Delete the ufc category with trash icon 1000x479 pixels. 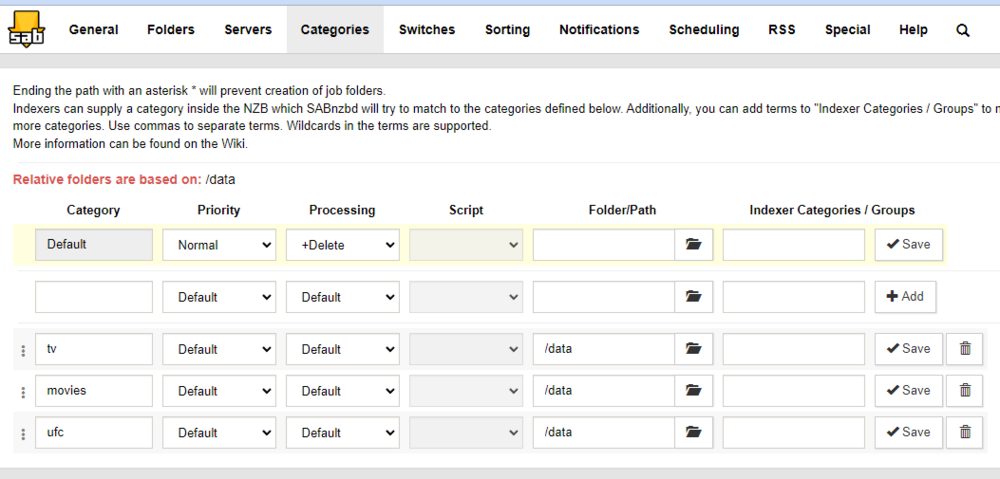(x=965, y=432)
